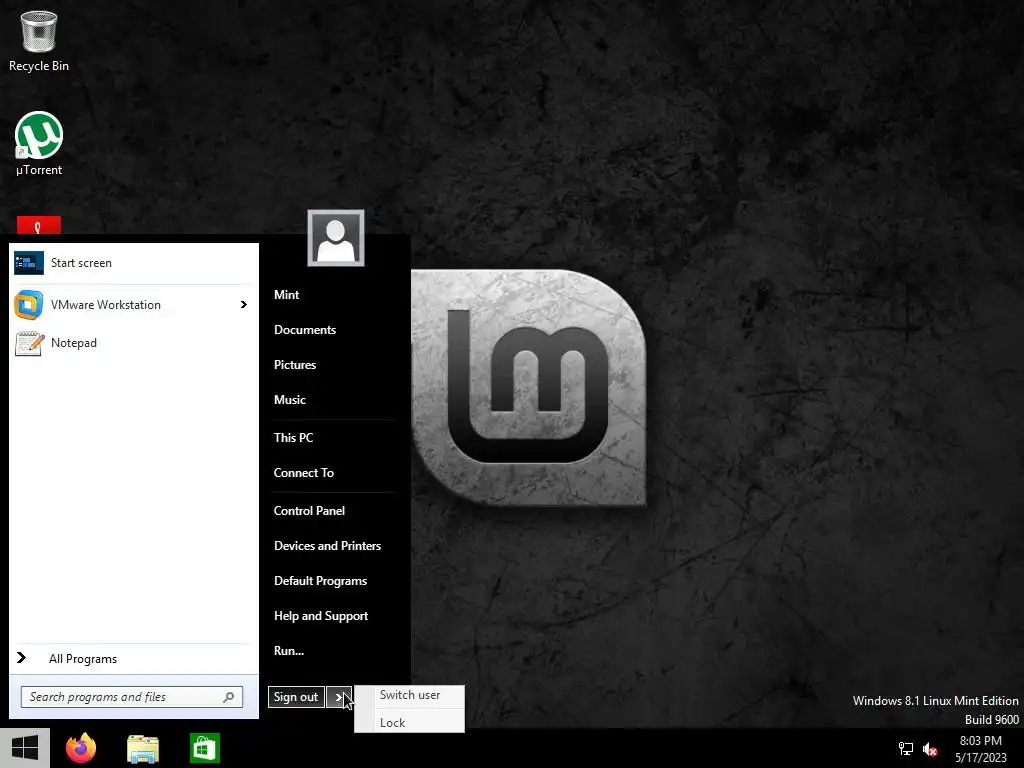Open Firefox from the taskbar
Screen dimensions: 1024x768
pos(81,748)
